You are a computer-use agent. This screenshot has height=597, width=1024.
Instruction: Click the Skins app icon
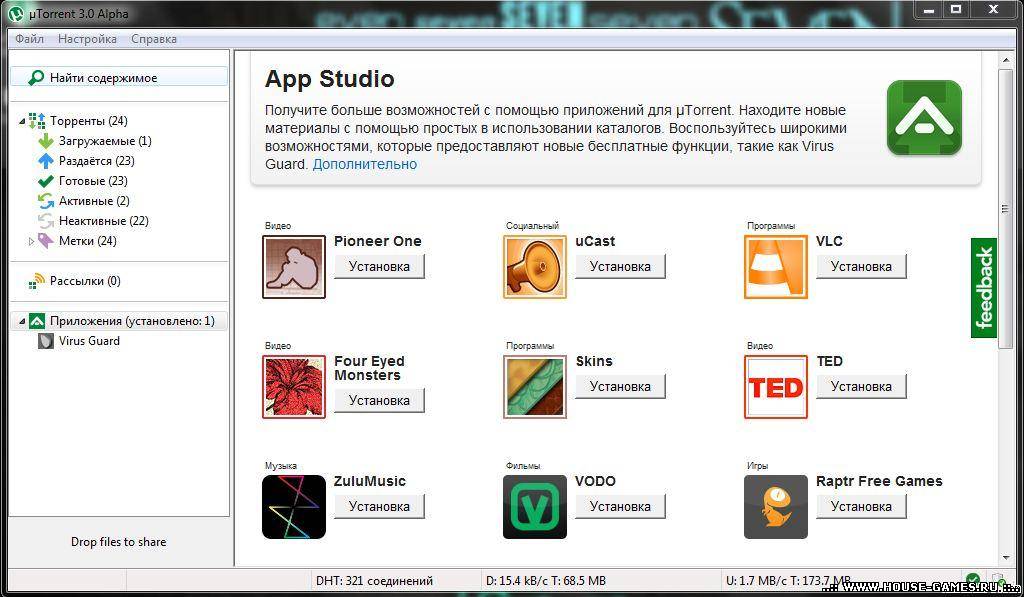535,387
